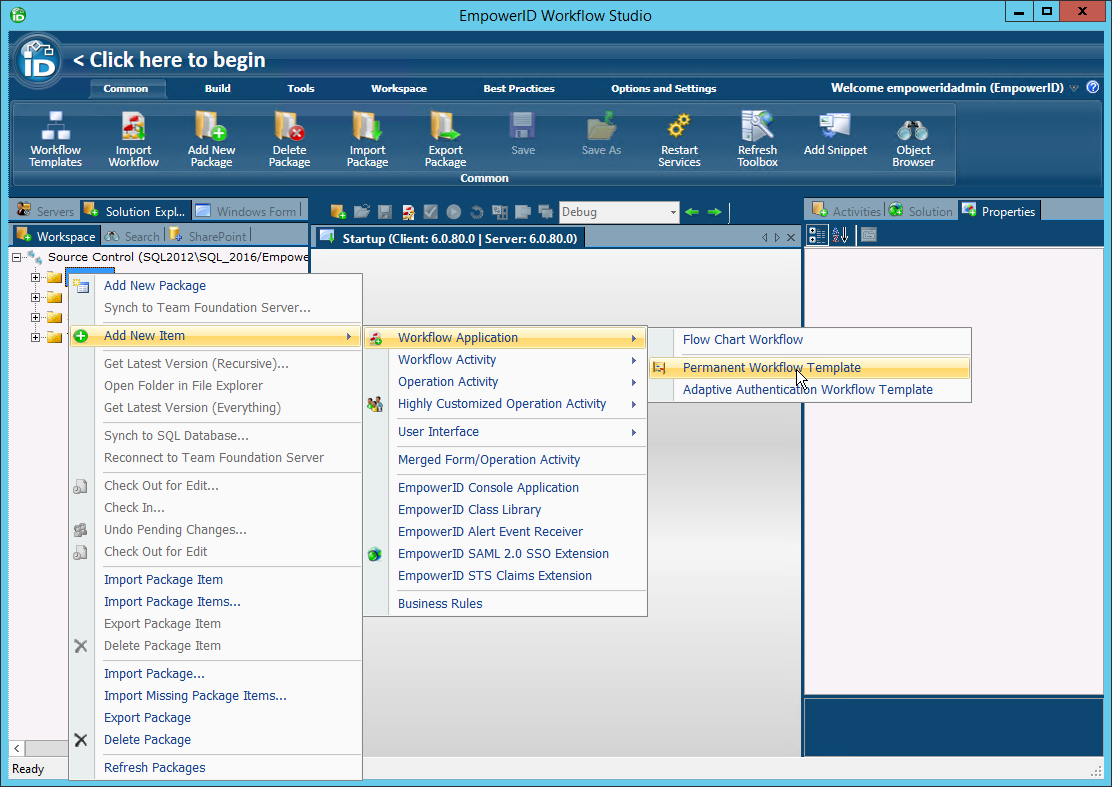The height and width of the screenshot is (787, 1112).
Task: Click the left scrollbar arrow below the tree
Action: pos(16,748)
